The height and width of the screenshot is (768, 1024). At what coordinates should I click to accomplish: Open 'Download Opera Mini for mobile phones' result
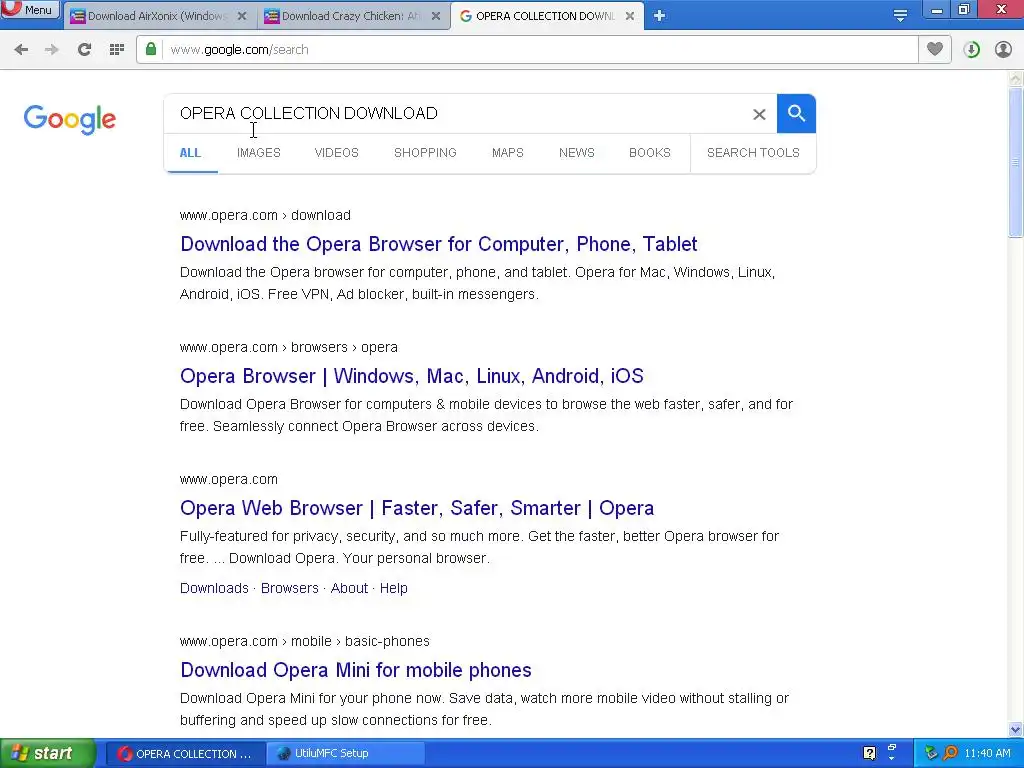point(356,670)
